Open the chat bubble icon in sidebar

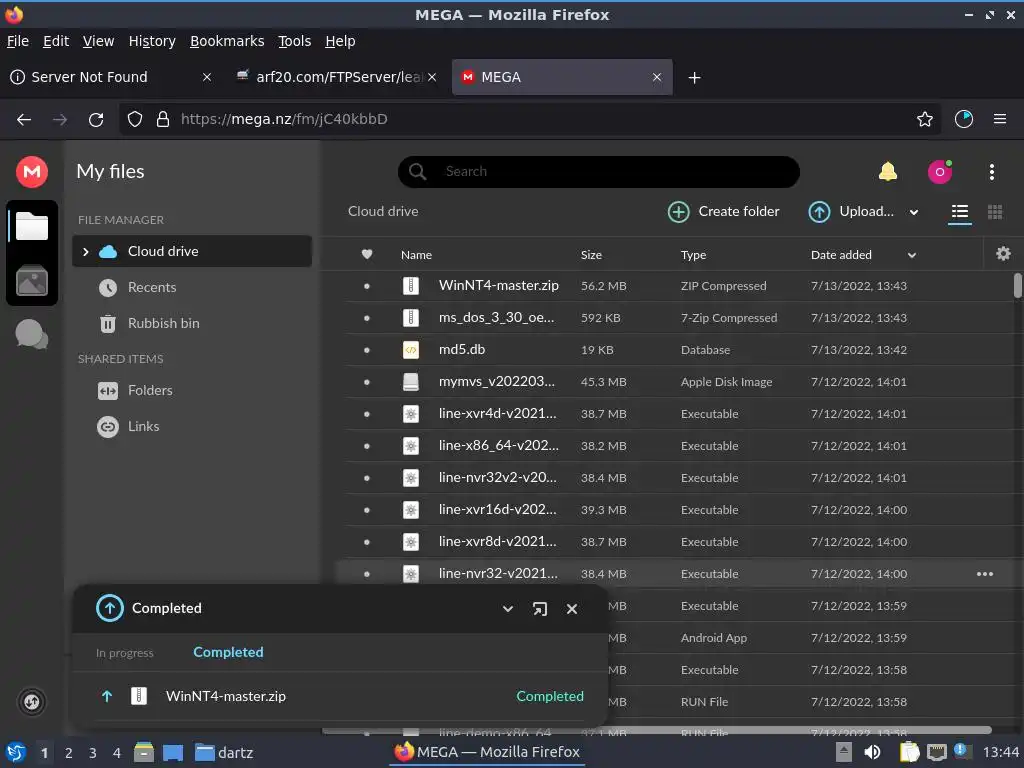pyautogui.click(x=31, y=334)
